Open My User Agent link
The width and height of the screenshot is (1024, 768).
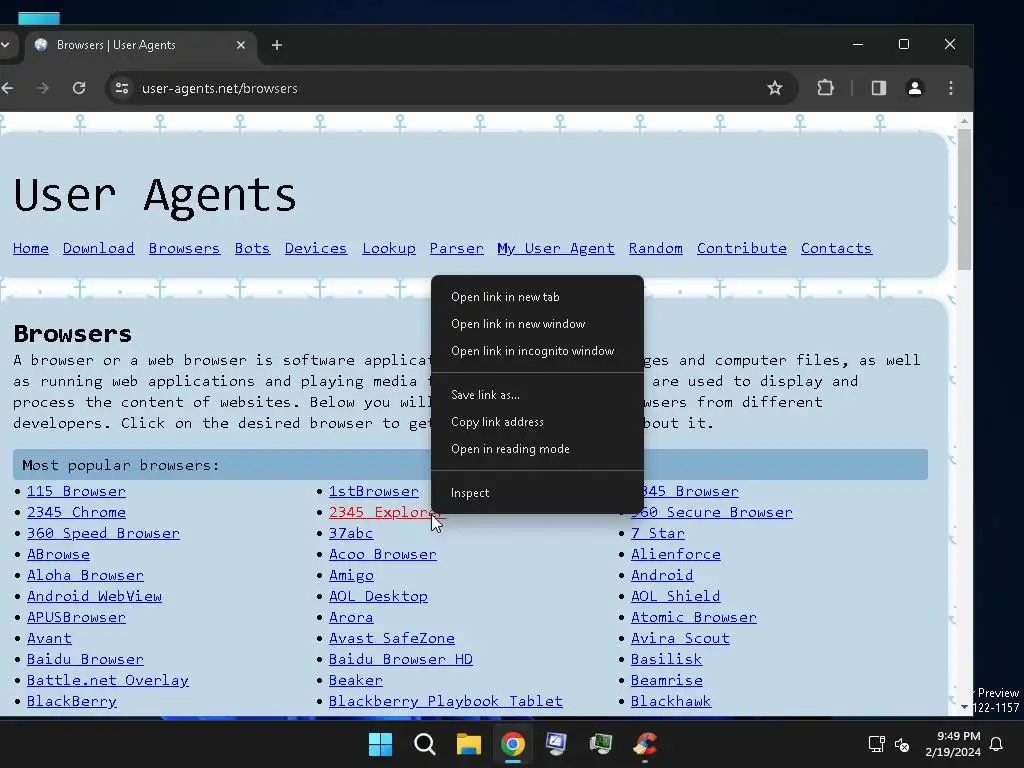[556, 248]
